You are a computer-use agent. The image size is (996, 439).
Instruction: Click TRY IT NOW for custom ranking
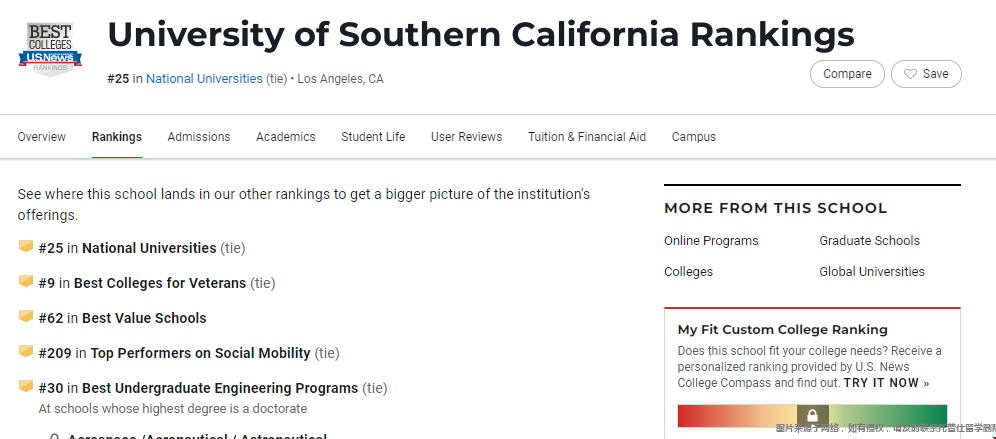(886, 383)
